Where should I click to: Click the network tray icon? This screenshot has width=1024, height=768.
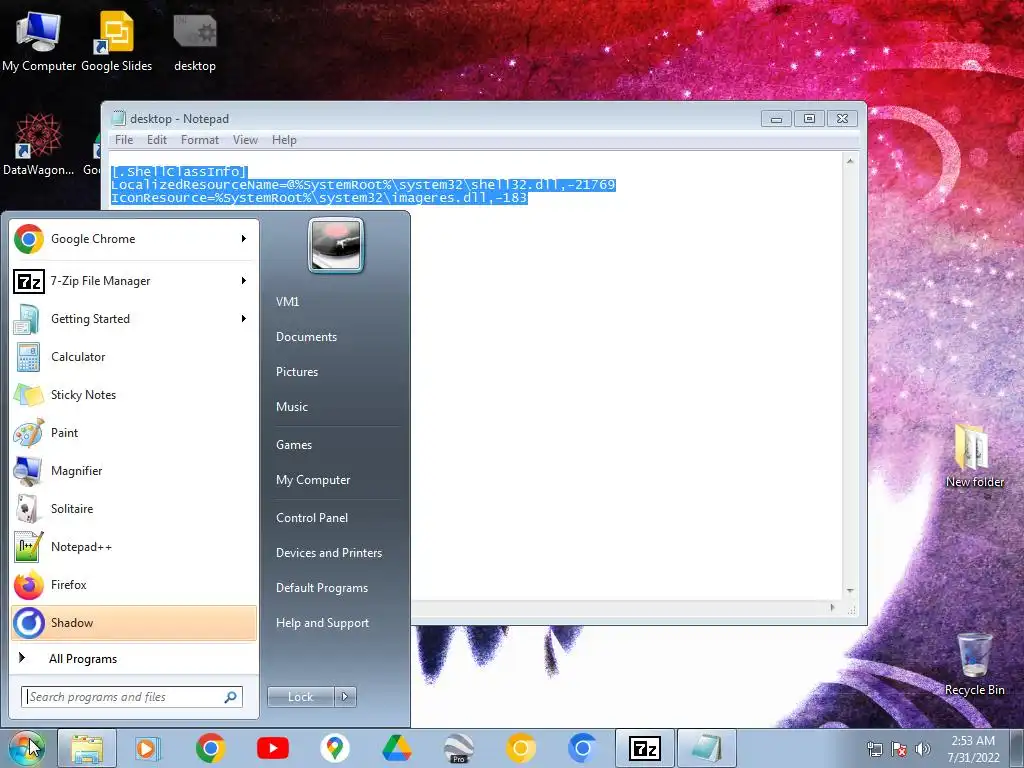(874, 749)
